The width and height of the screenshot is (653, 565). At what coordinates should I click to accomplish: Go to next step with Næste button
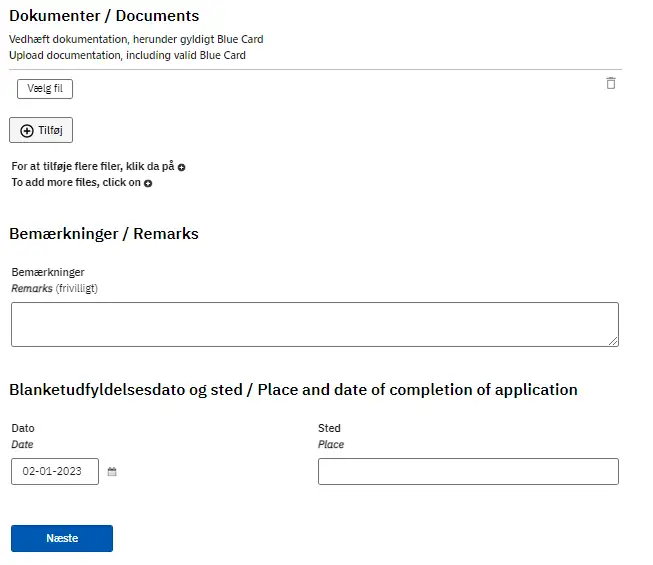click(x=62, y=538)
